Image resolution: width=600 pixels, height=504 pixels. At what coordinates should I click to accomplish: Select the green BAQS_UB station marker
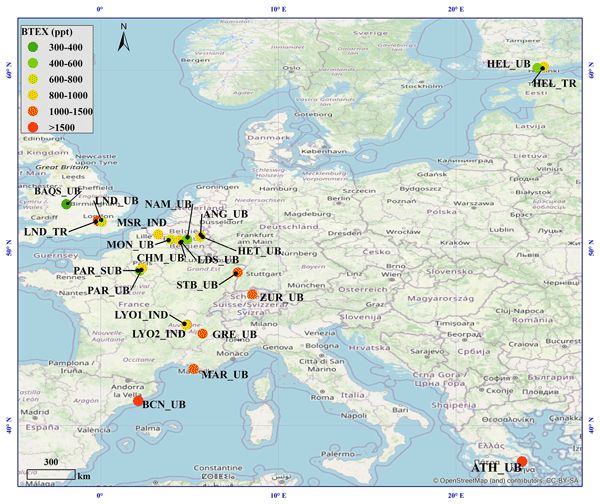point(66,204)
